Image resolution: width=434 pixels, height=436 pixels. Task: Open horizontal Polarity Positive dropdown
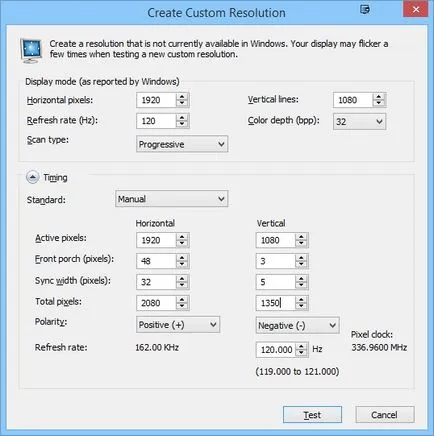[178, 325]
